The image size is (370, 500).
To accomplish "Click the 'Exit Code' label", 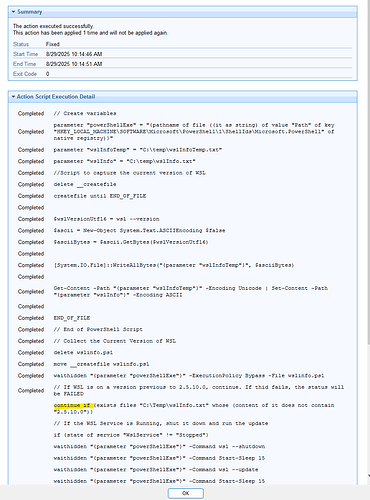I will click(x=25, y=74).
